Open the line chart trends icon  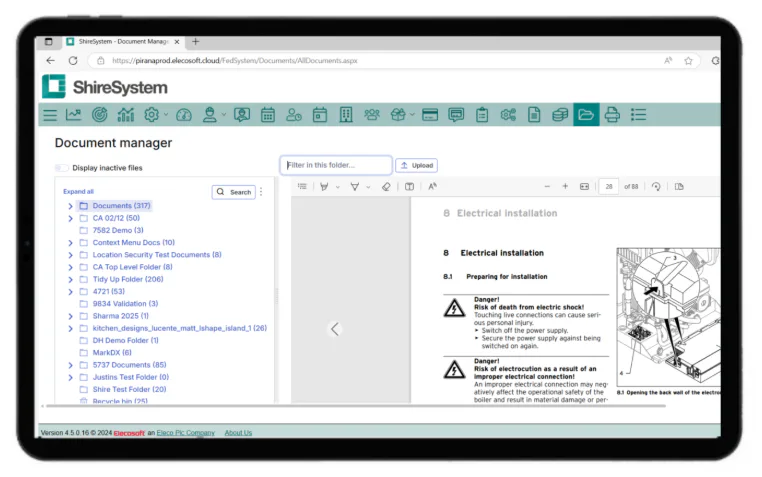click(74, 115)
